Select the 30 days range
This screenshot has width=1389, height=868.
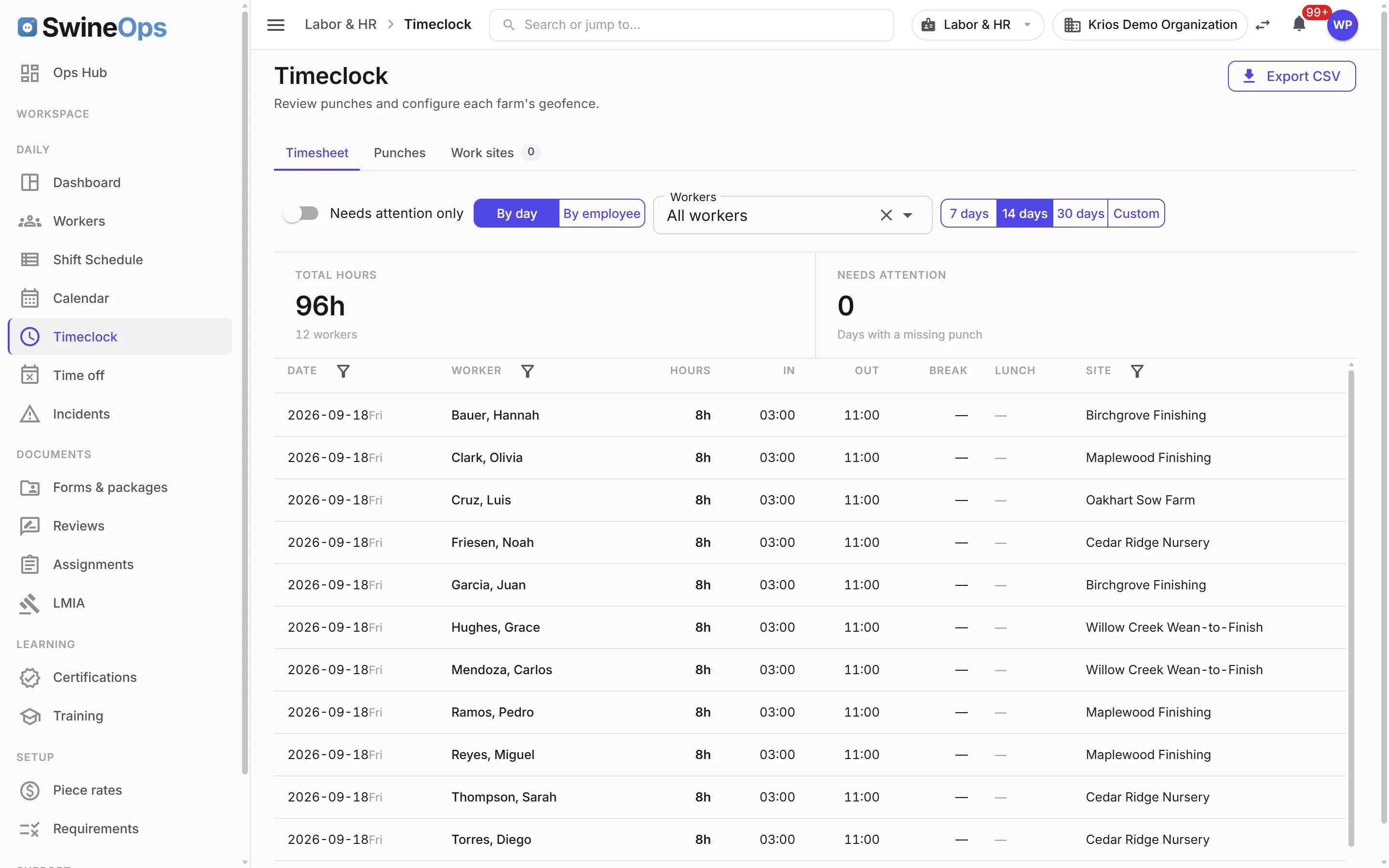tap(1080, 214)
